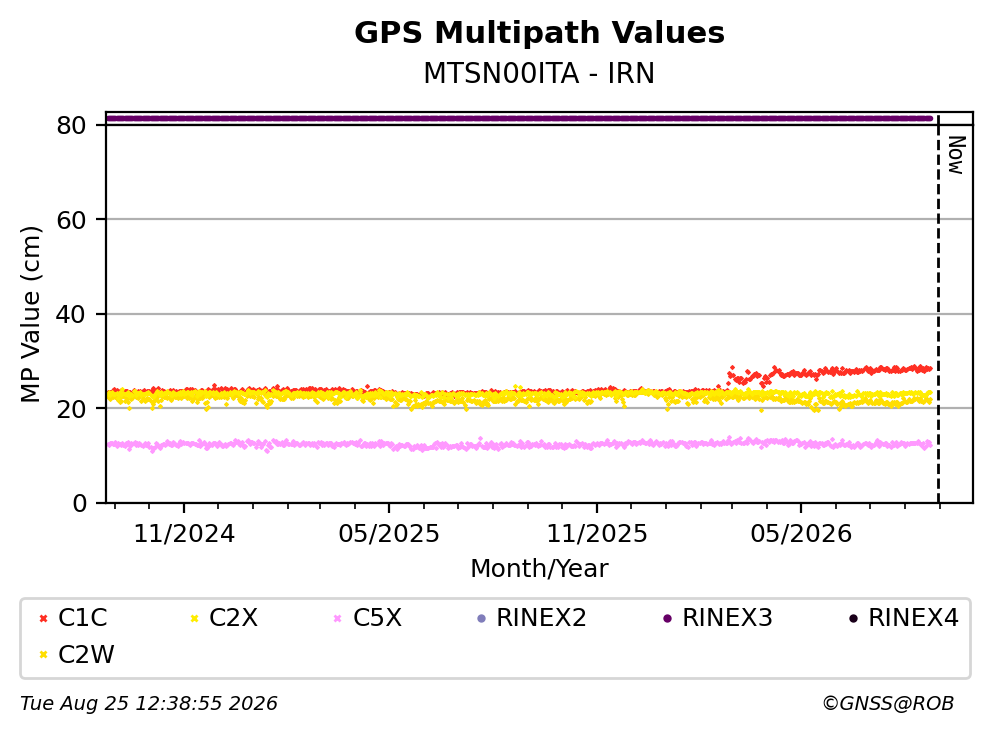
Task: Click the 80 value on y-axis
Action: [71, 125]
